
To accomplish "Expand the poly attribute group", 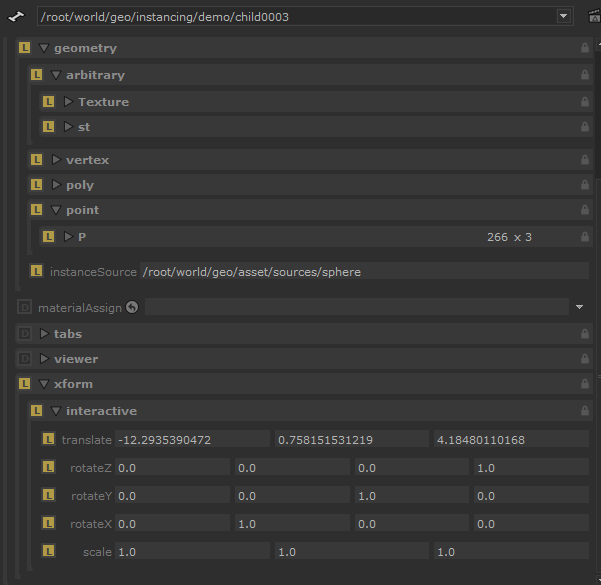I will point(56,185).
